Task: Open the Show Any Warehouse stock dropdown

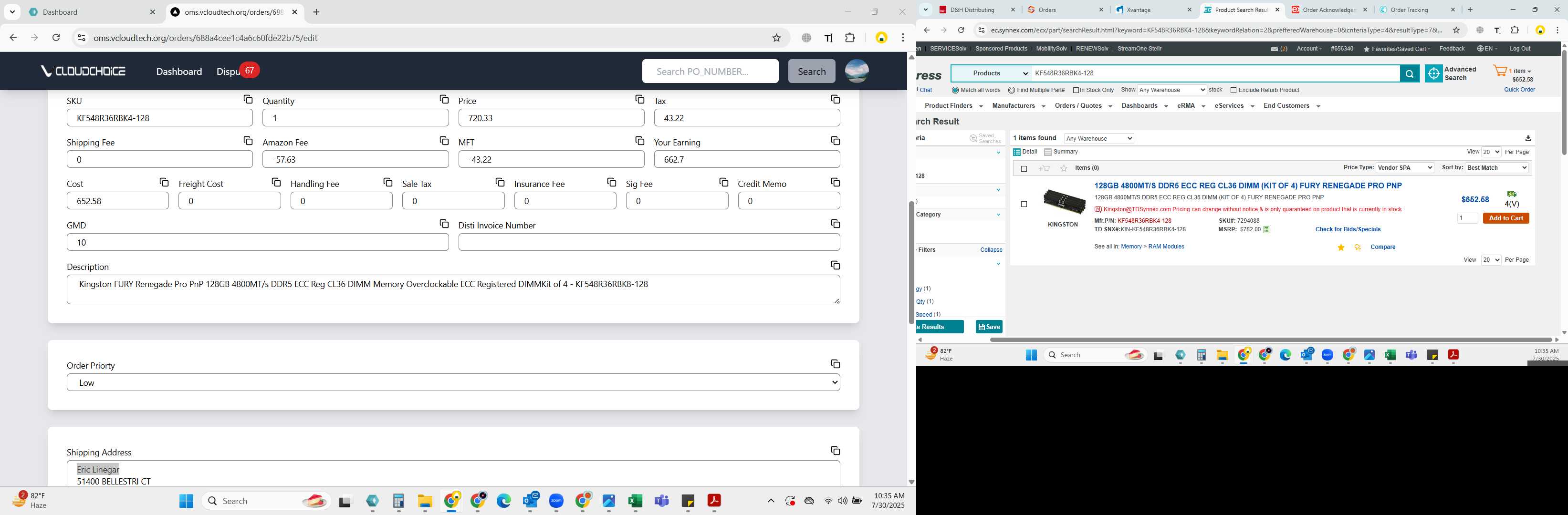Action: [1172, 90]
